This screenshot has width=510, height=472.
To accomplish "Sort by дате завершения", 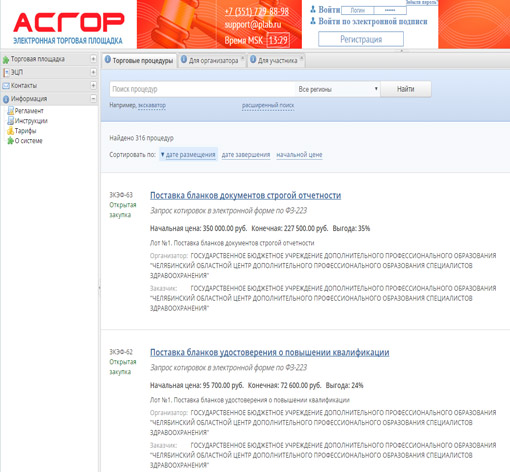I will (x=246, y=155).
